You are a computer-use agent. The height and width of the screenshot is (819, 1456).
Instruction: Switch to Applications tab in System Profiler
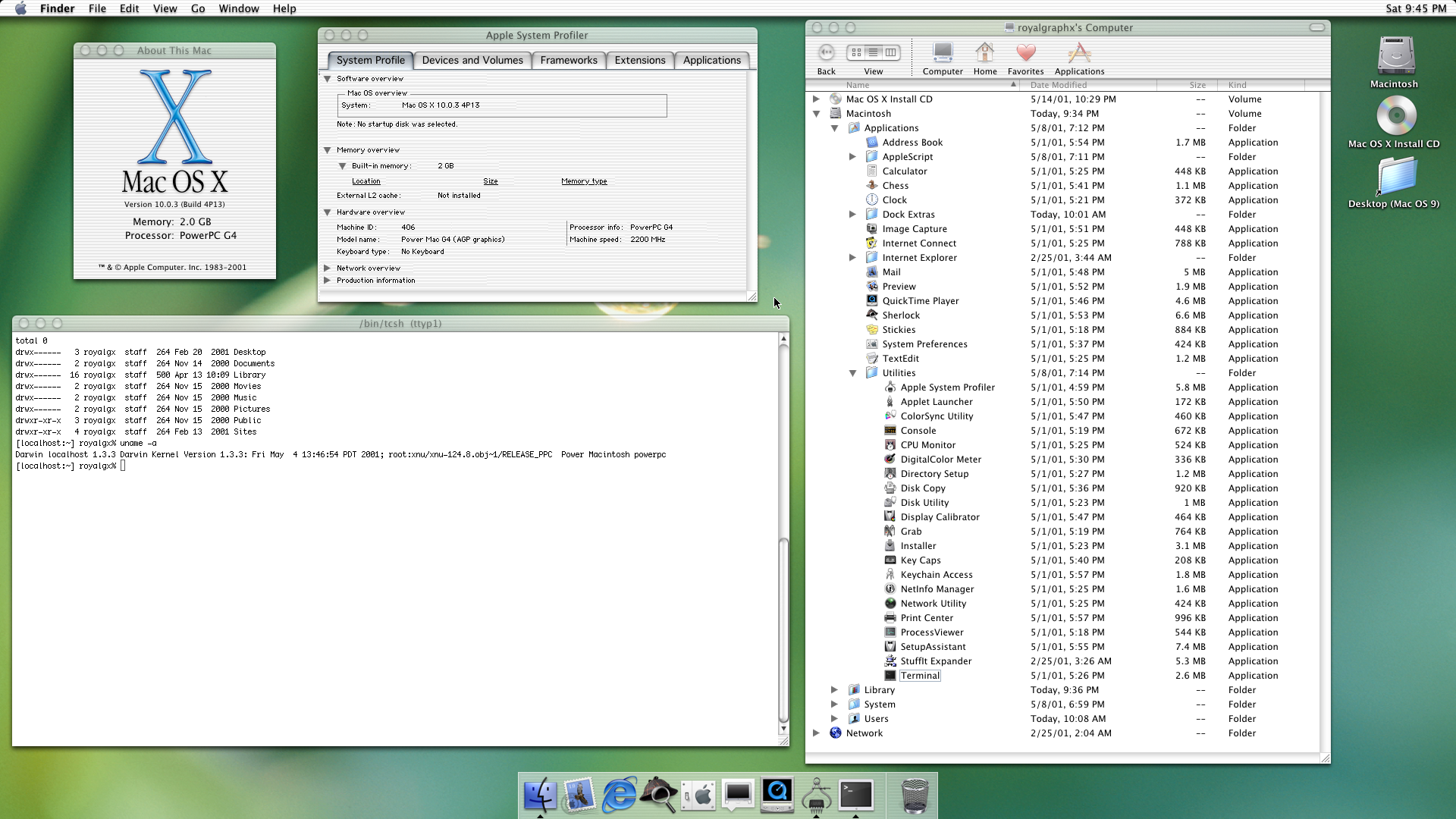tap(711, 60)
